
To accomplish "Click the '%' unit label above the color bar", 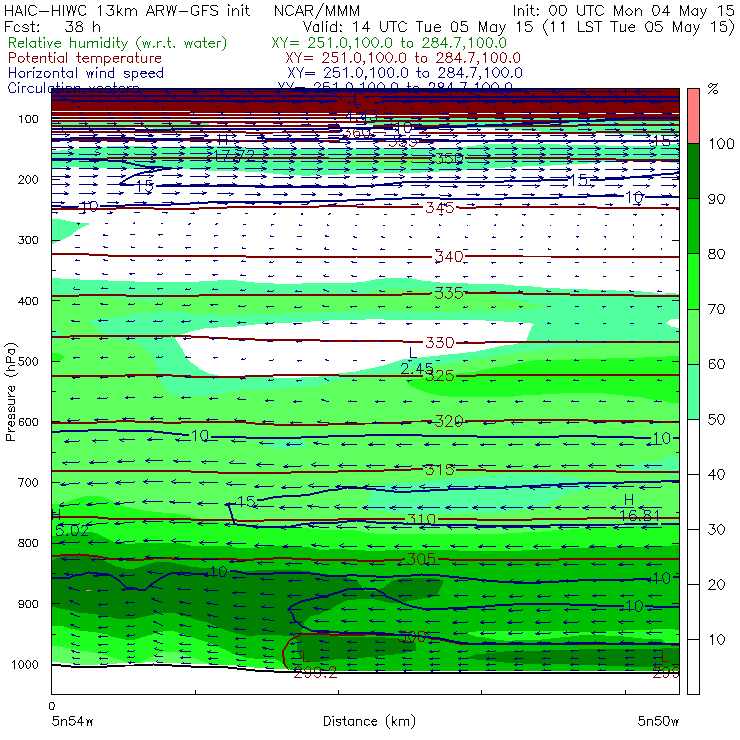I will 713,88.
